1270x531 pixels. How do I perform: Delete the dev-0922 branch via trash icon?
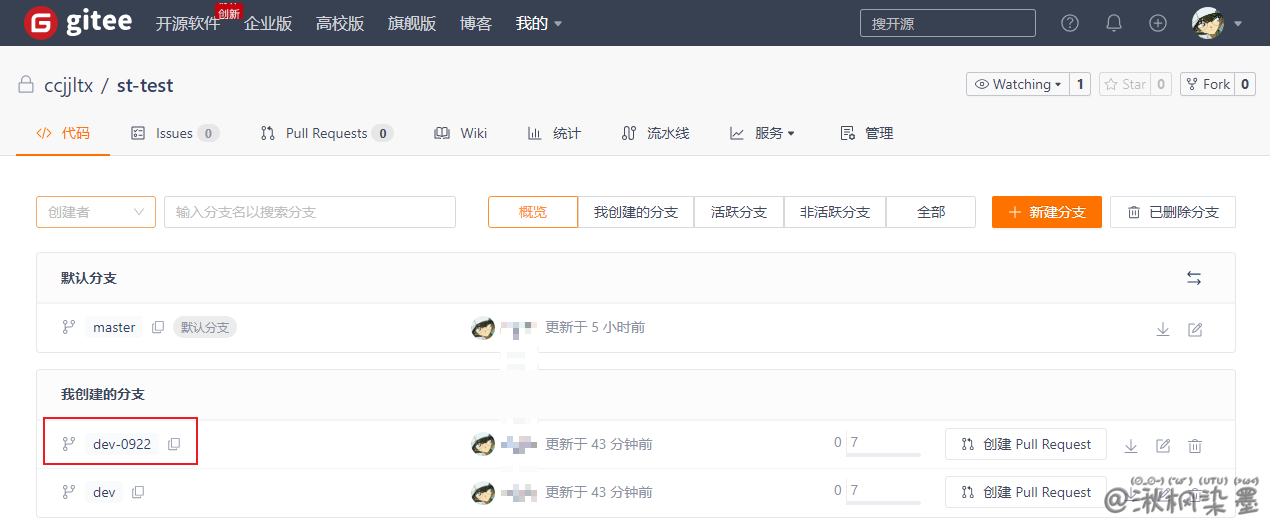click(1195, 446)
